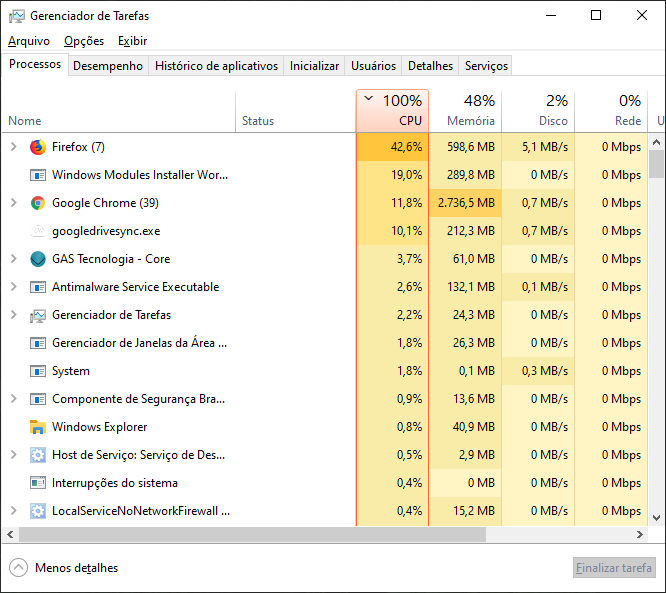Expand the Google Chrome (39) process group

pos(13,203)
